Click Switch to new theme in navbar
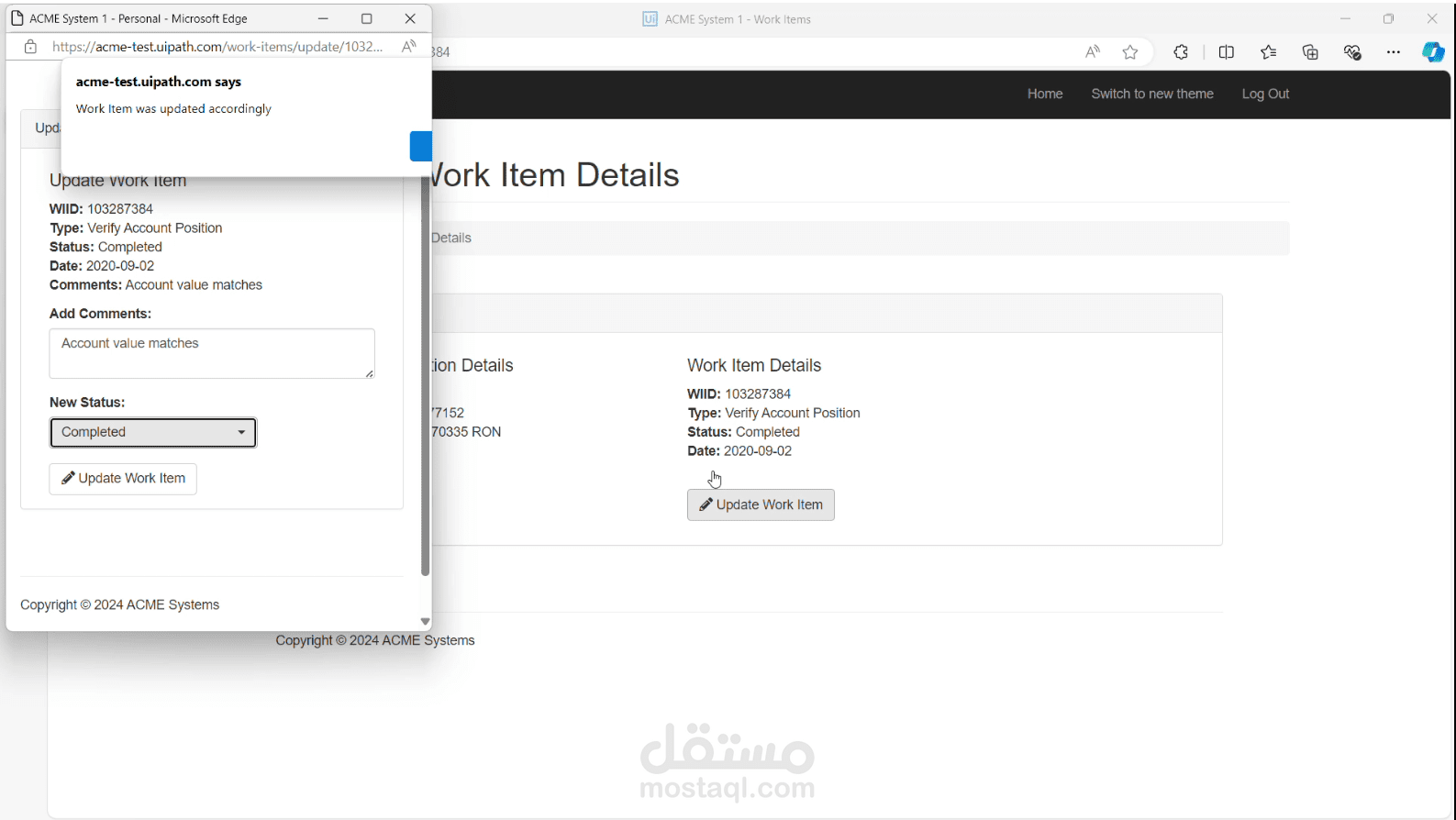The height and width of the screenshot is (820, 1456). pyautogui.click(x=1152, y=94)
